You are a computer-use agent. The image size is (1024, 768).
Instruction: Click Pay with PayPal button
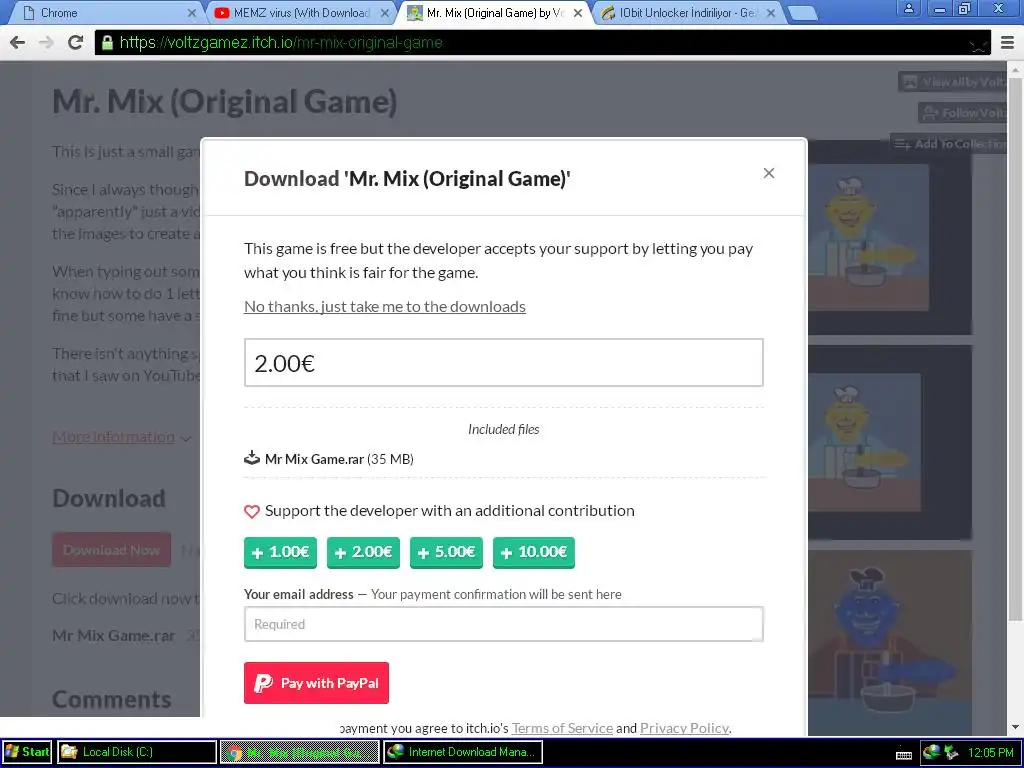(316, 683)
